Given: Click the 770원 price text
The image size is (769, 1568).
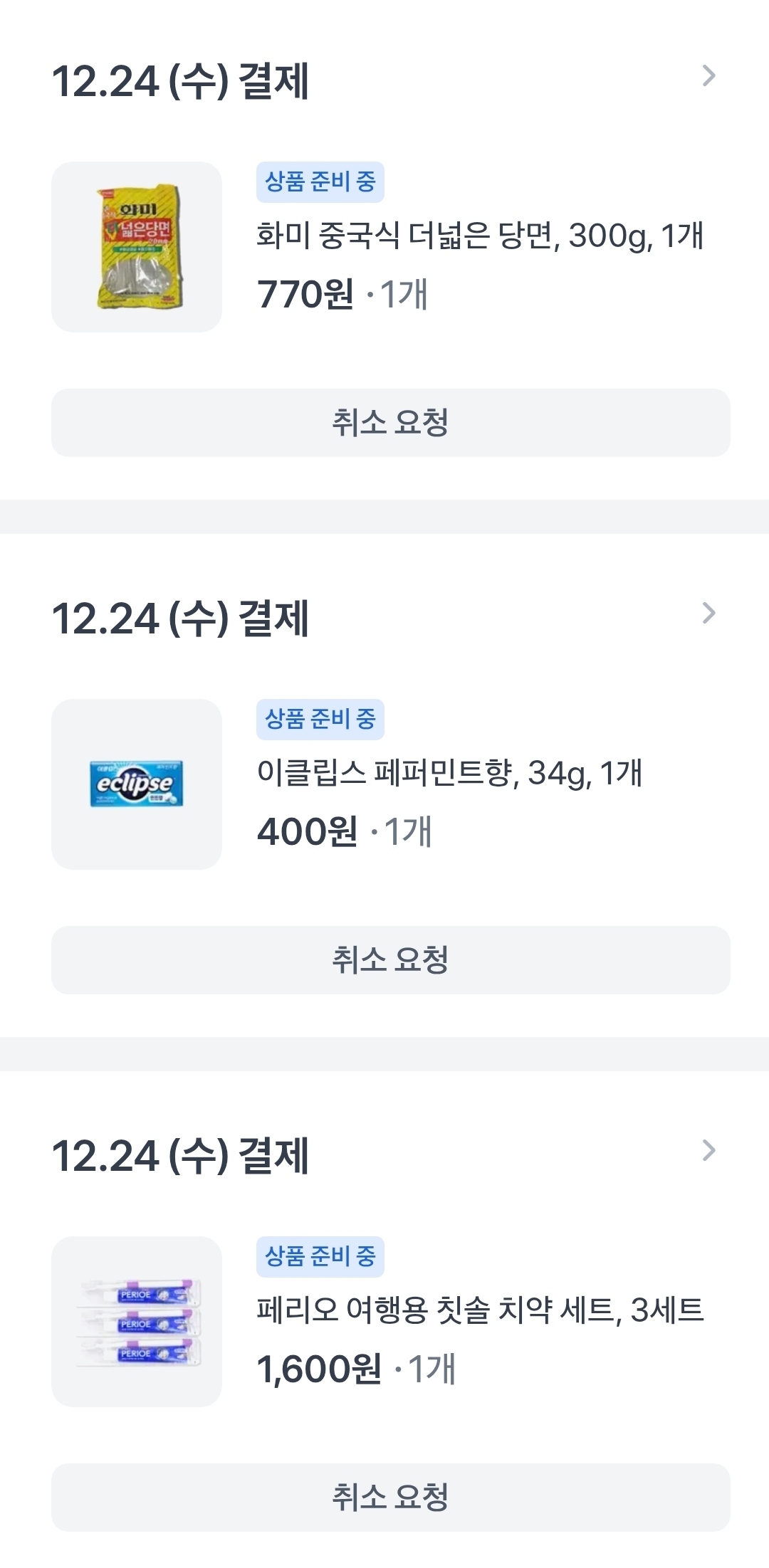Looking at the screenshot, I should tap(305, 294).
